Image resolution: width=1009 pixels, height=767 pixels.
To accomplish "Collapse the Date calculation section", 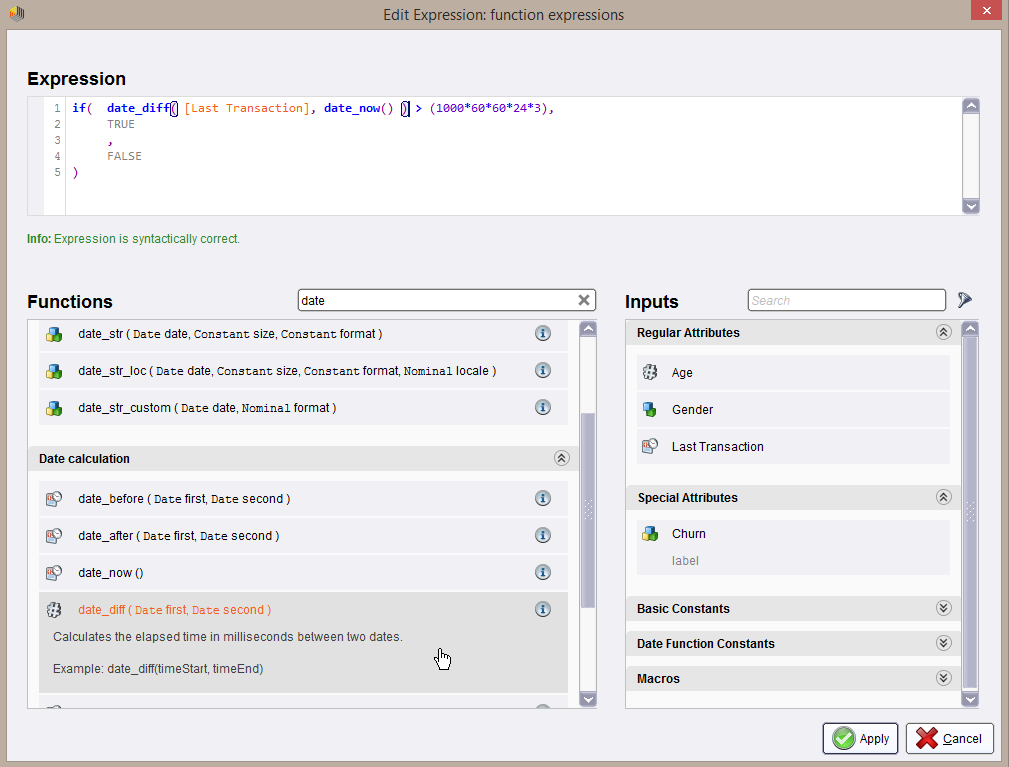I will (x=561, y=459).
